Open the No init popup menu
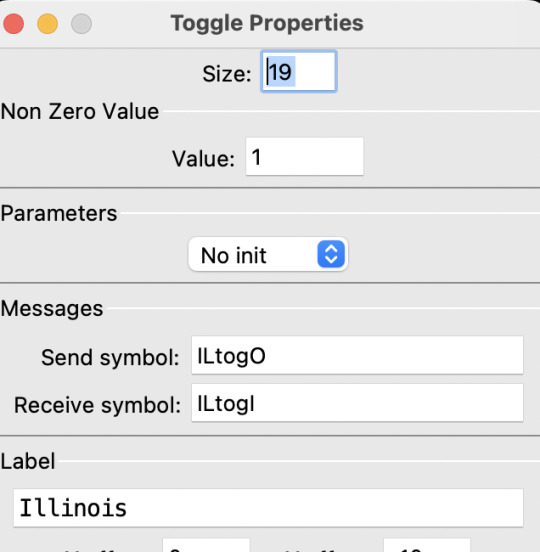Screen dimensions: 540x552 (268, 254)
